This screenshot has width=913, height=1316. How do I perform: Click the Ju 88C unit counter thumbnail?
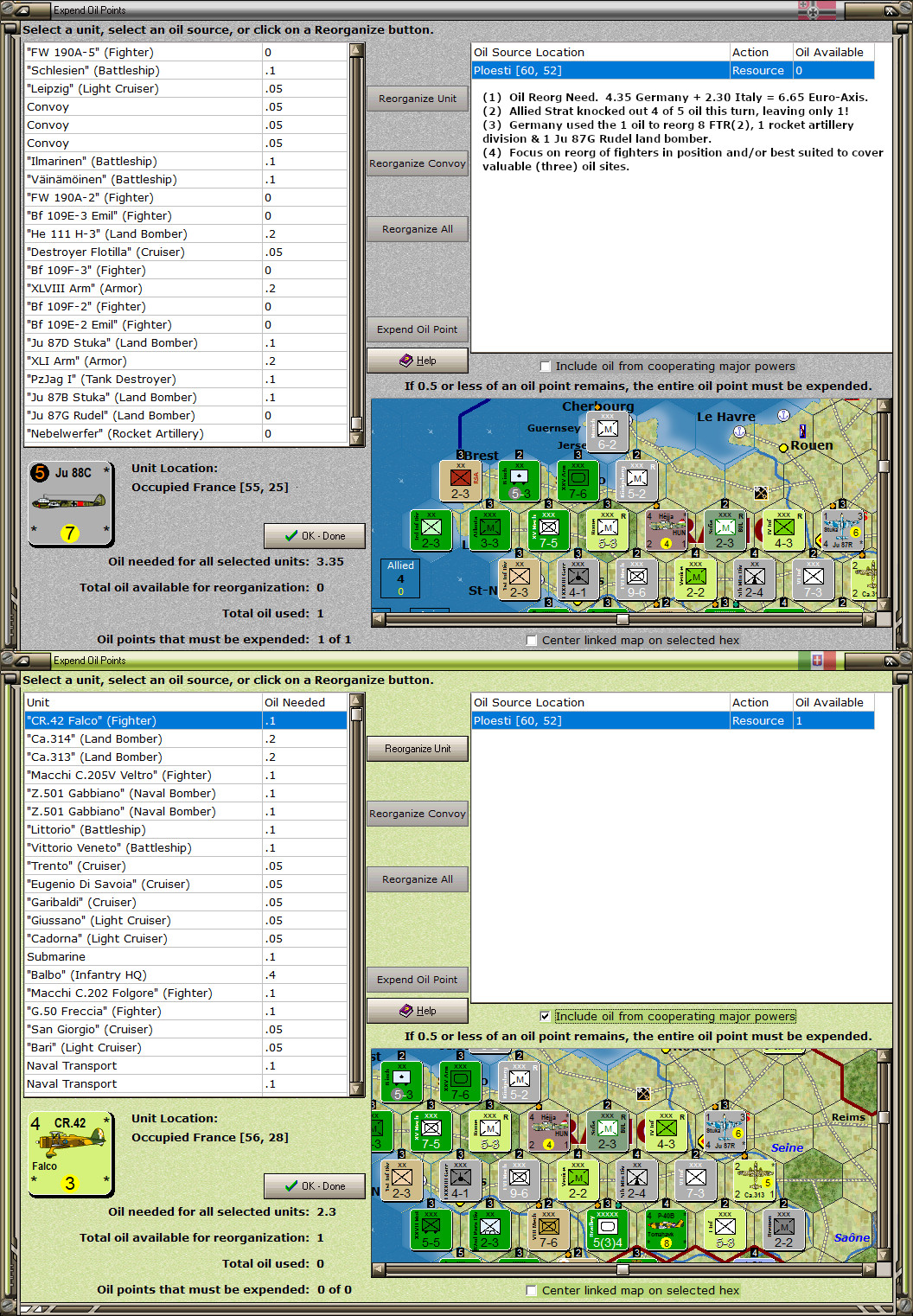(70, 504)
